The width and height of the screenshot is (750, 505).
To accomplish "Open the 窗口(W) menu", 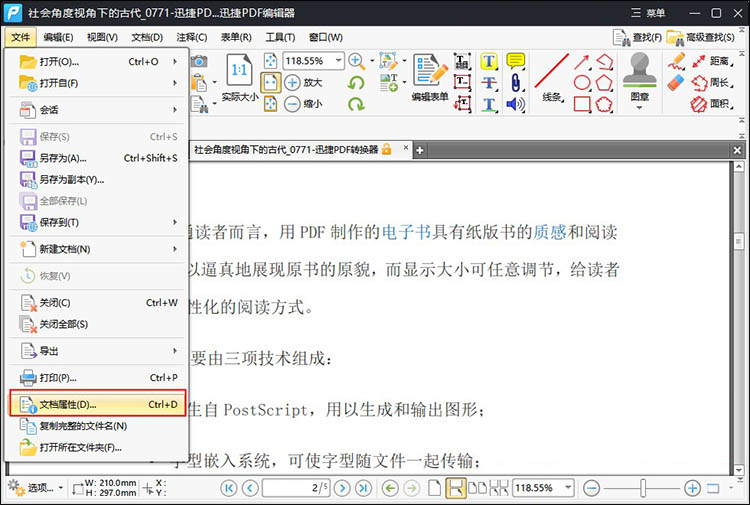I will tap(326, 37).
